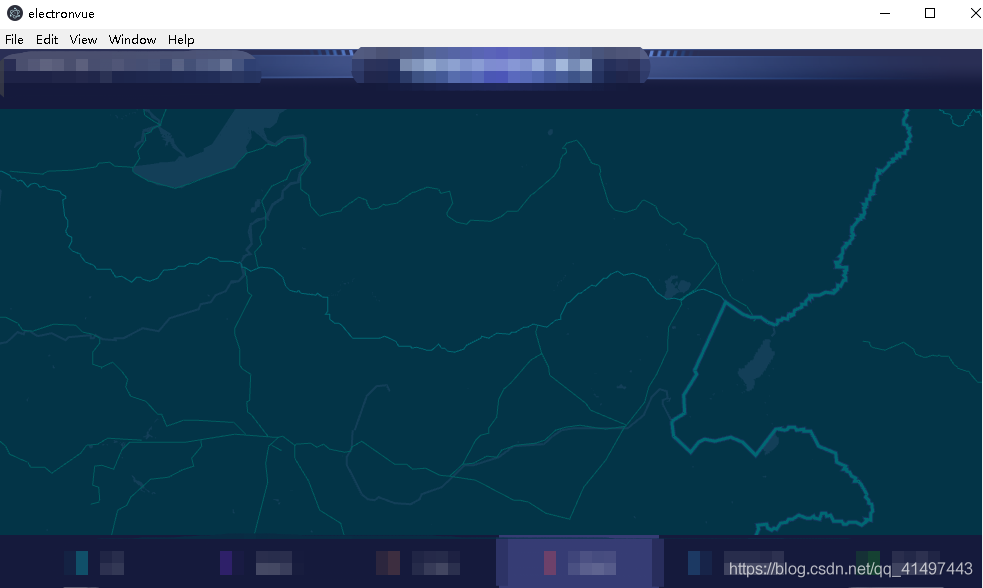Close the electronvue window
Viewport: 983px width, 588px height.
point(974,13)
